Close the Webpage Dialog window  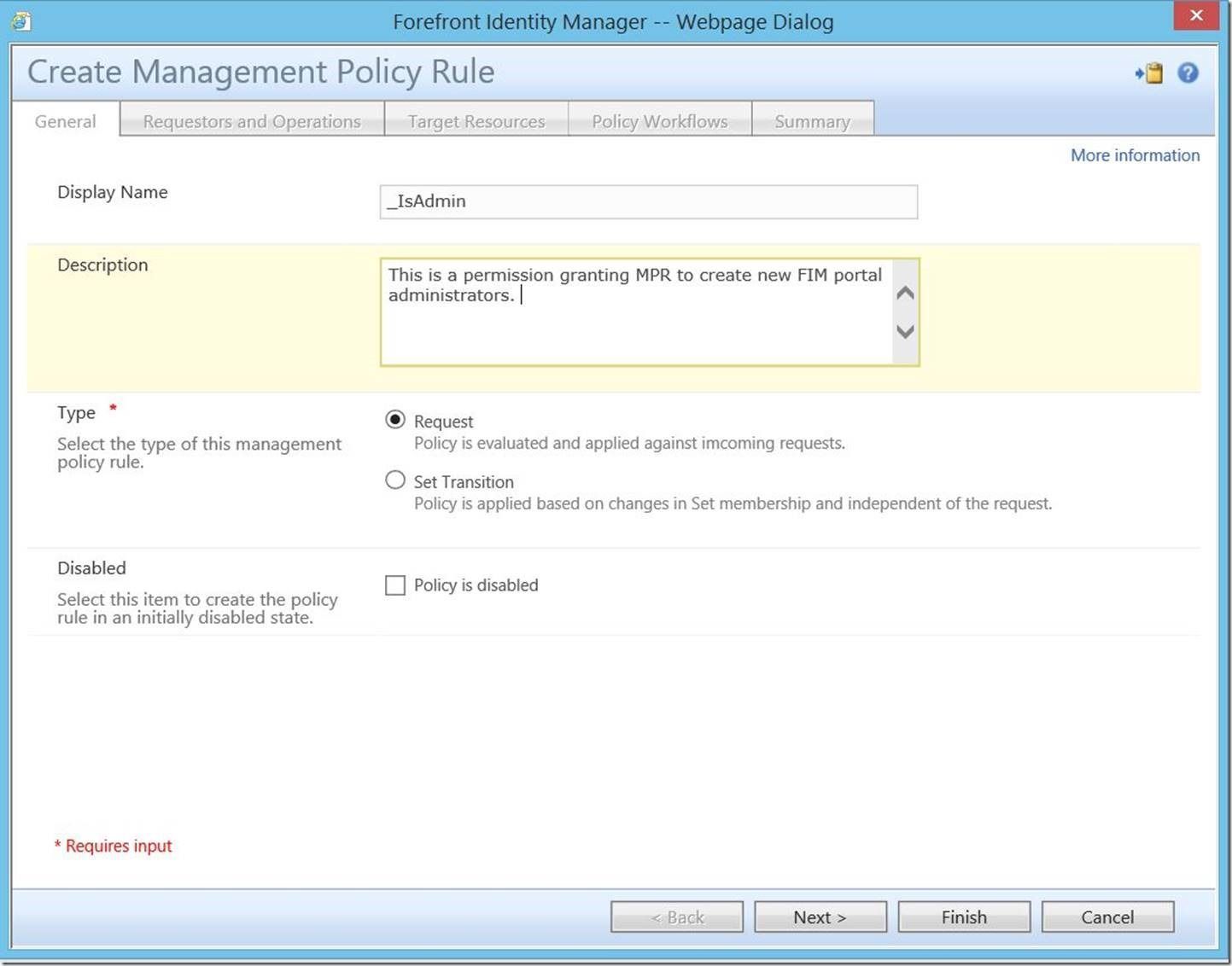[1196, 15]
